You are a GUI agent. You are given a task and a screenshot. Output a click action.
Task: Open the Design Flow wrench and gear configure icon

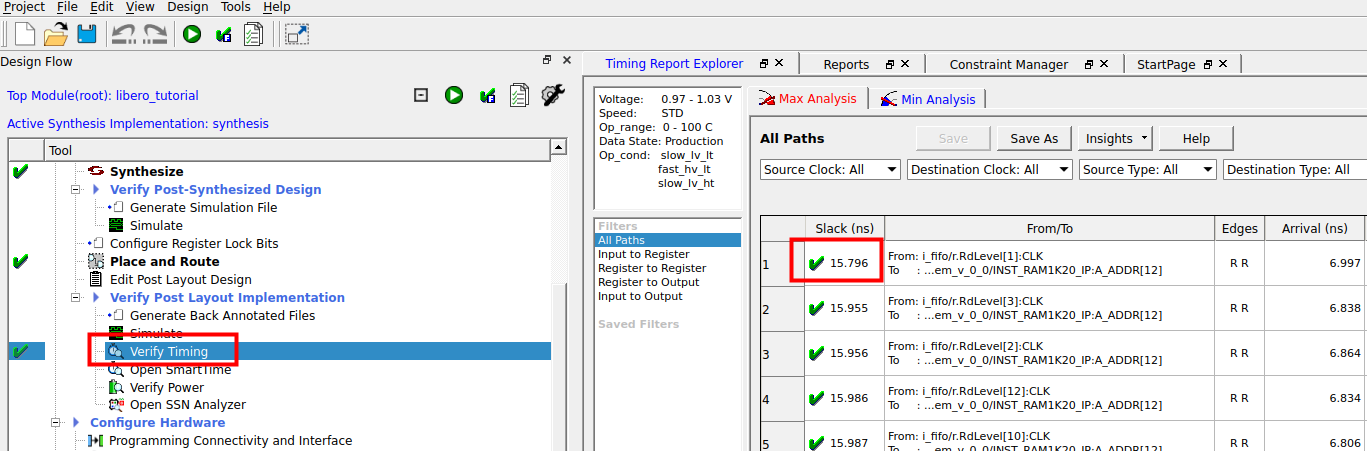(x=553, y=95)
